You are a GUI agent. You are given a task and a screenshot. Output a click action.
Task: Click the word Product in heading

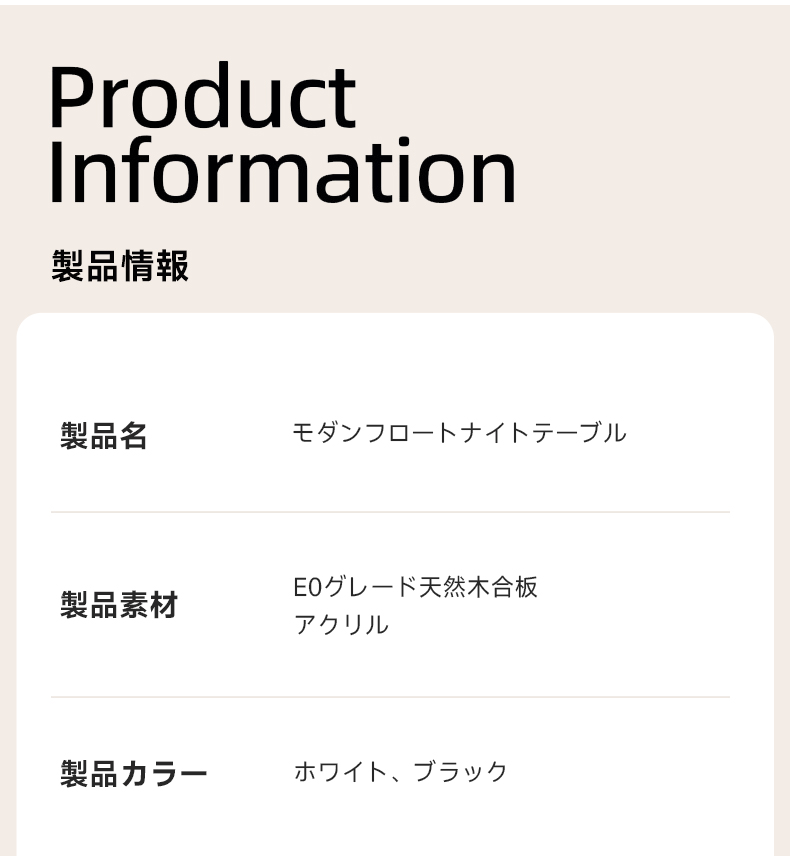[x=203, y=96]
